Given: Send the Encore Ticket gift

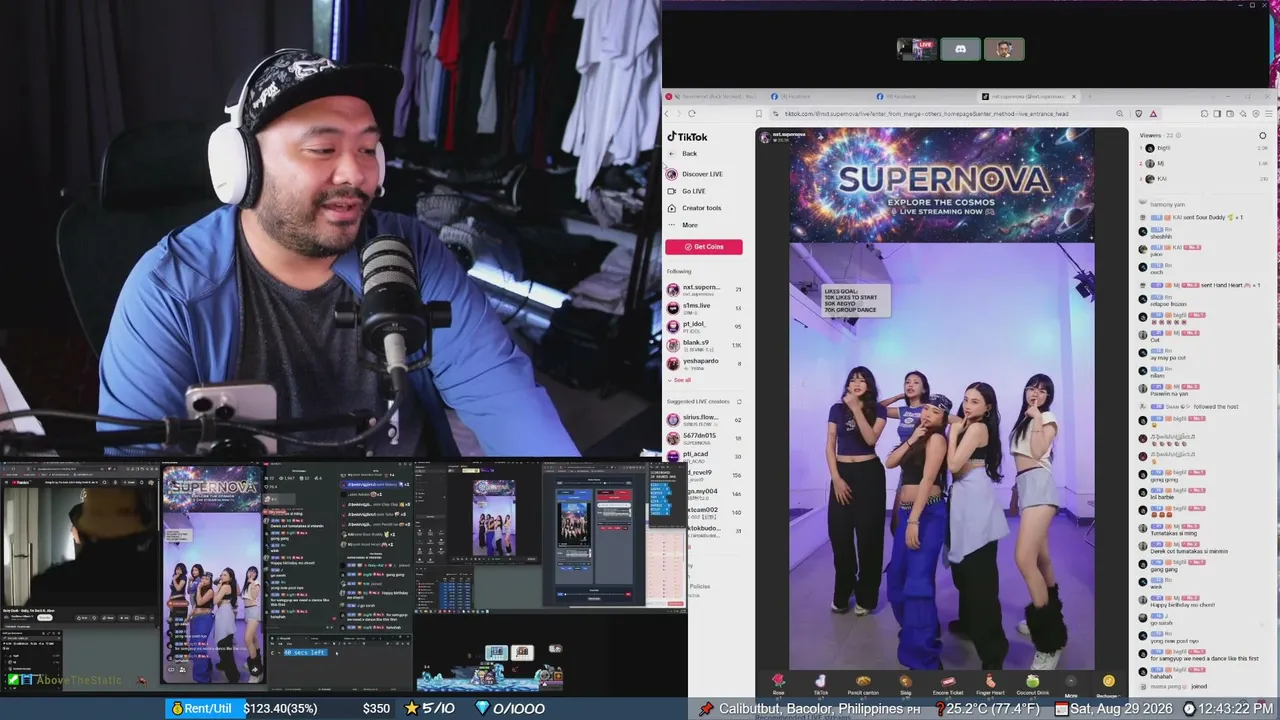Looking at the screenshot, I should [x=947, y=684].
